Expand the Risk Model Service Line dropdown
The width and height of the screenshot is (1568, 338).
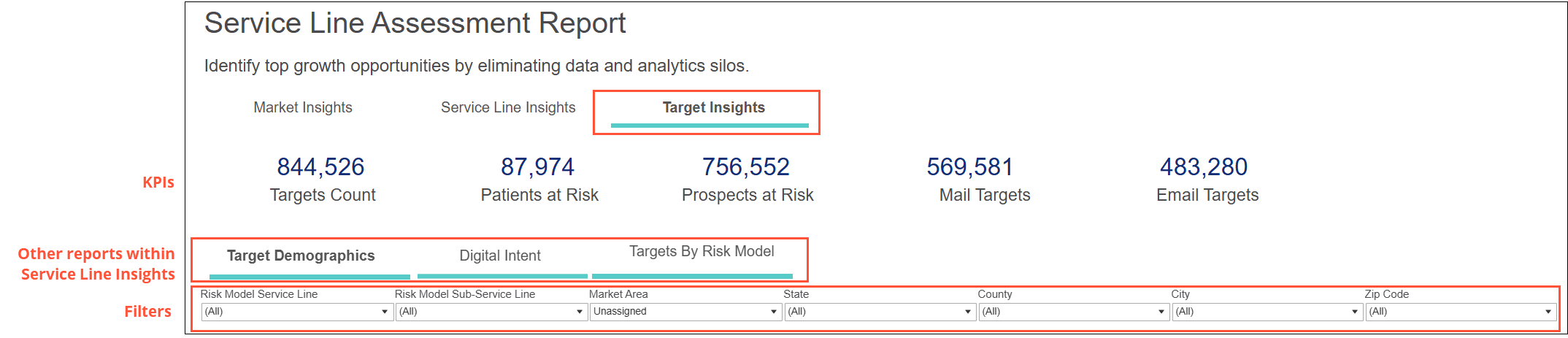point(296,312)
